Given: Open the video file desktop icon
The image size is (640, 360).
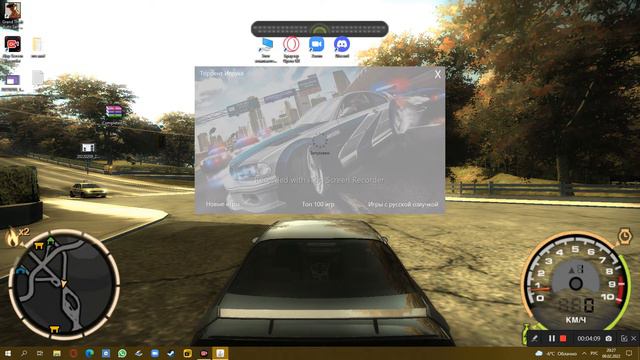Looking at the screenshot, I should click(88, 150).
